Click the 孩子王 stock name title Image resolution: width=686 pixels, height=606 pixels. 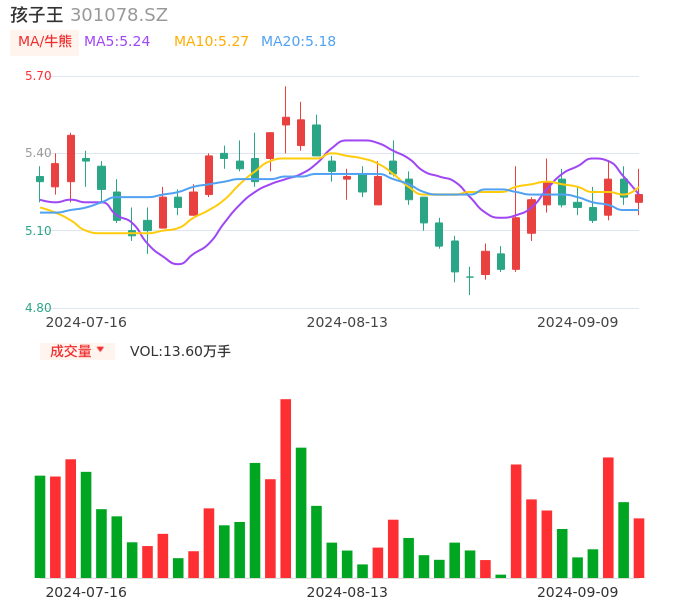pos(37,15)
